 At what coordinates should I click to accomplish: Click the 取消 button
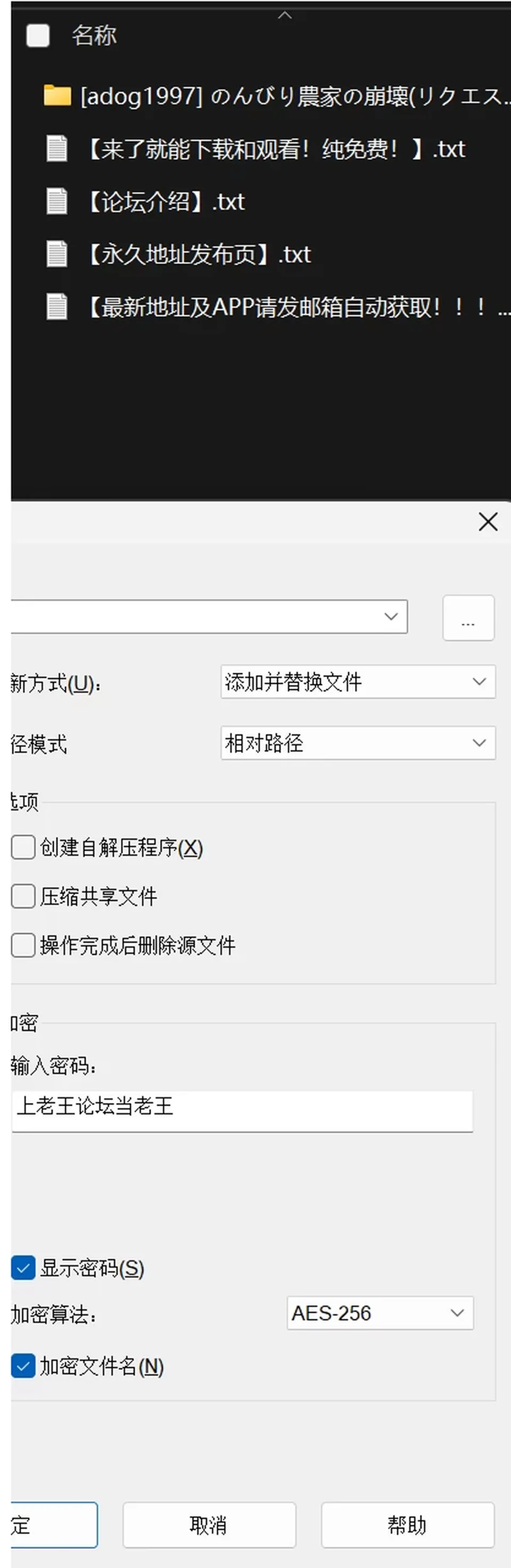point(209,1525)
